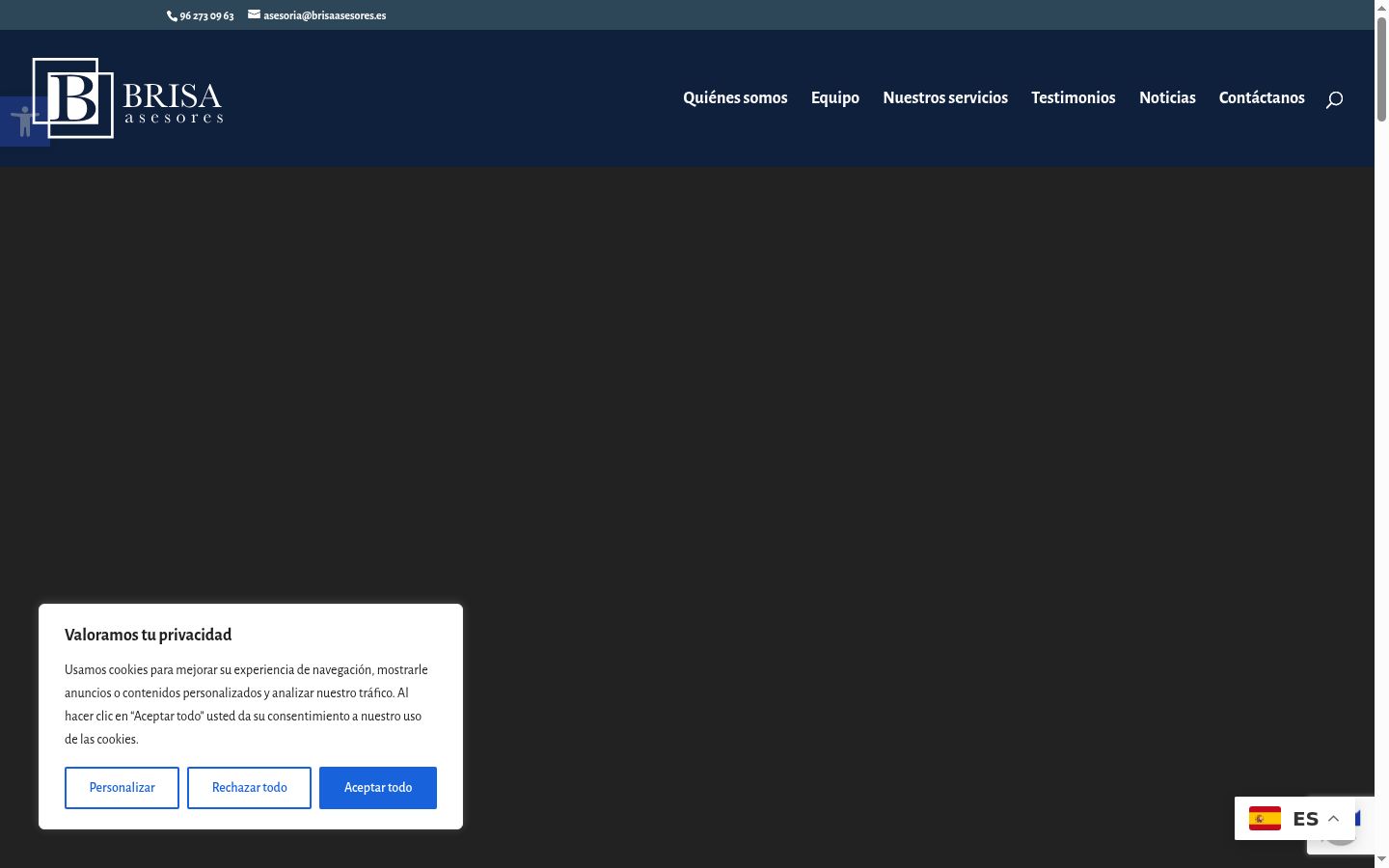Open the accessibility tools icon
This screenshot has height=868, width=1389.
click(x=24, y=122)
